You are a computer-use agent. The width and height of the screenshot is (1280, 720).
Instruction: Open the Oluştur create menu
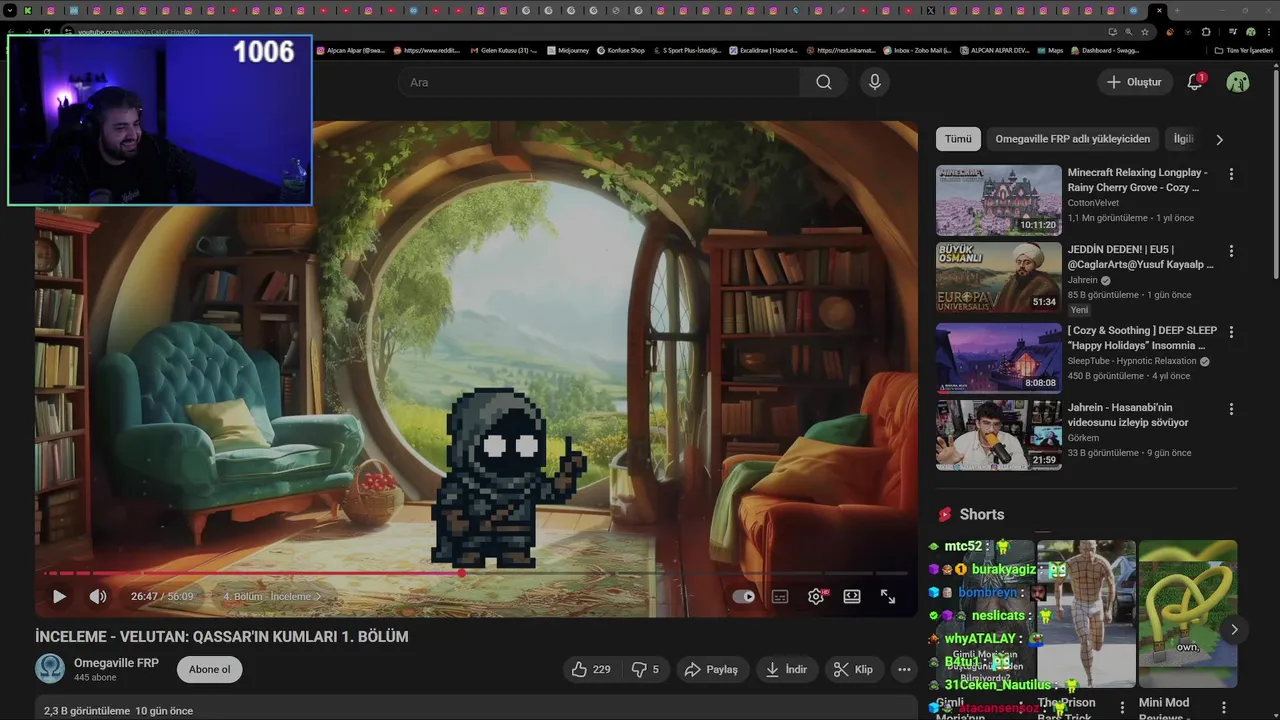click(1134, 82)
